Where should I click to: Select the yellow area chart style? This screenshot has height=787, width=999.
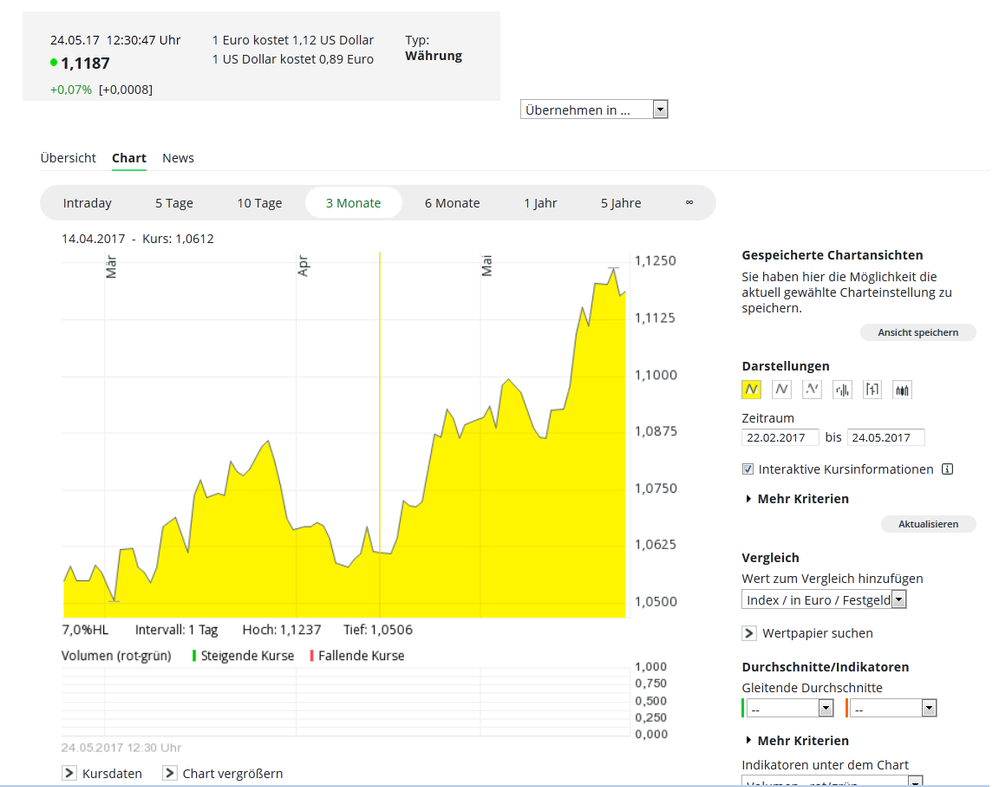pos(750,389)
